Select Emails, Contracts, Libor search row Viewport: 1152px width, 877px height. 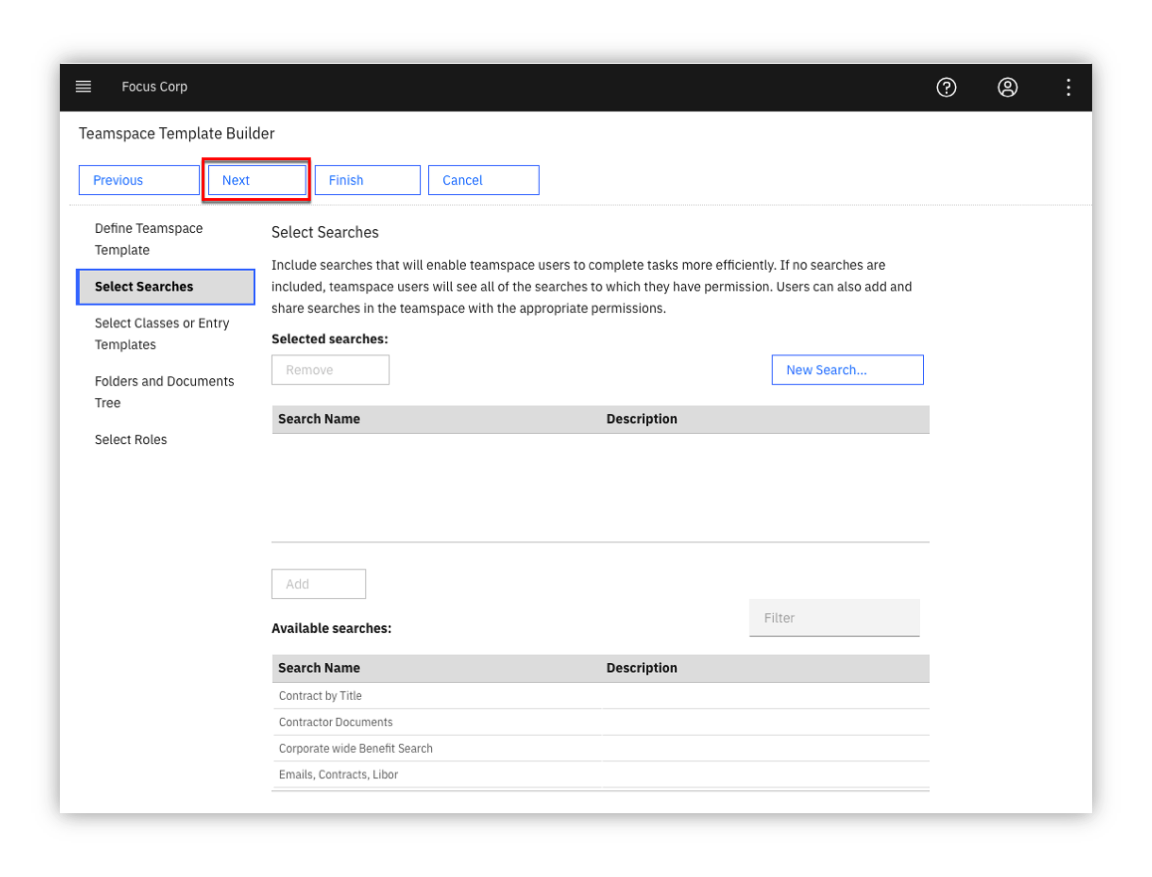coord(600,774)
